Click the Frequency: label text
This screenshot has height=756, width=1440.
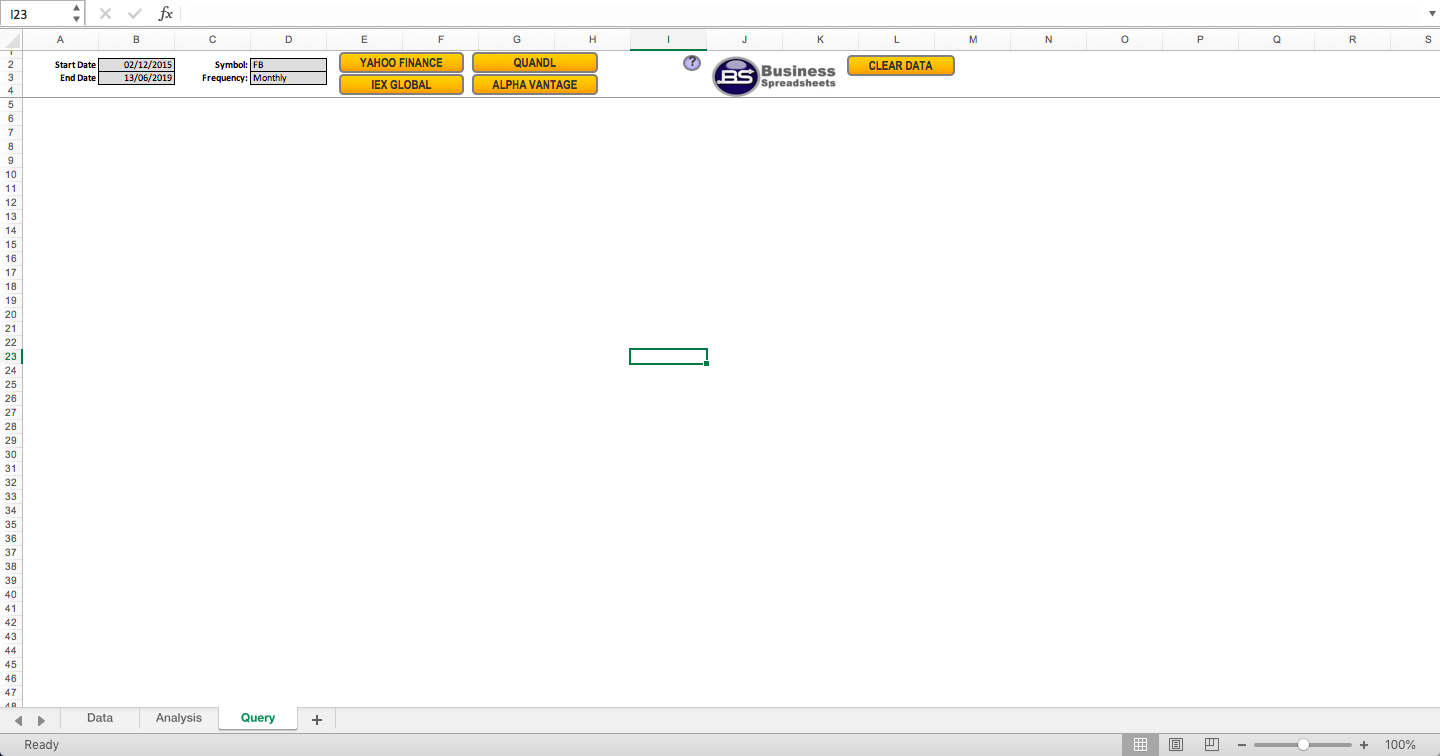(225, 78)
